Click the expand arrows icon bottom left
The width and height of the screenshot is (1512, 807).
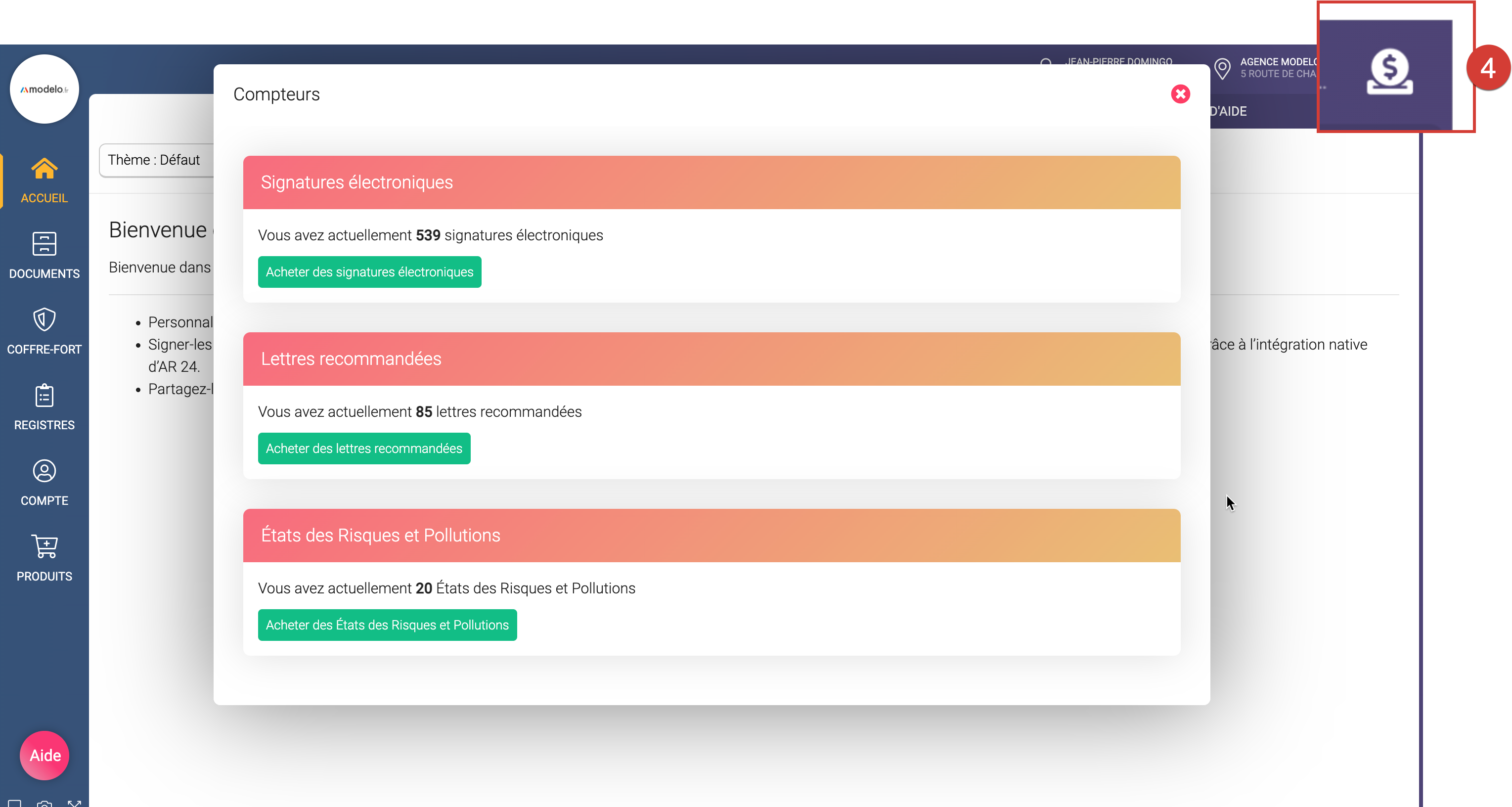[x=74, y=803]
